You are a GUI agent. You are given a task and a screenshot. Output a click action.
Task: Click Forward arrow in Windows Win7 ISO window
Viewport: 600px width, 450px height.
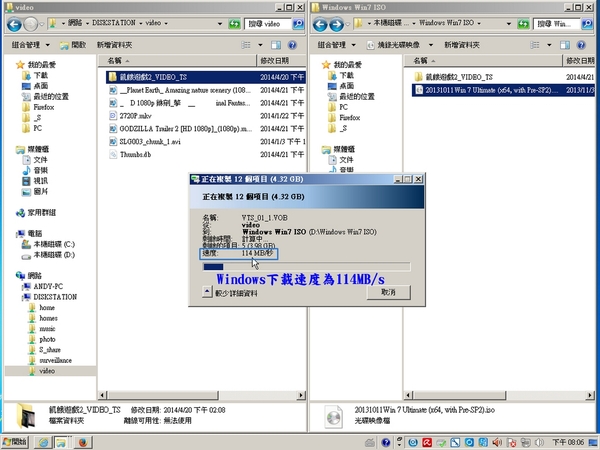(x=336, y=24)
